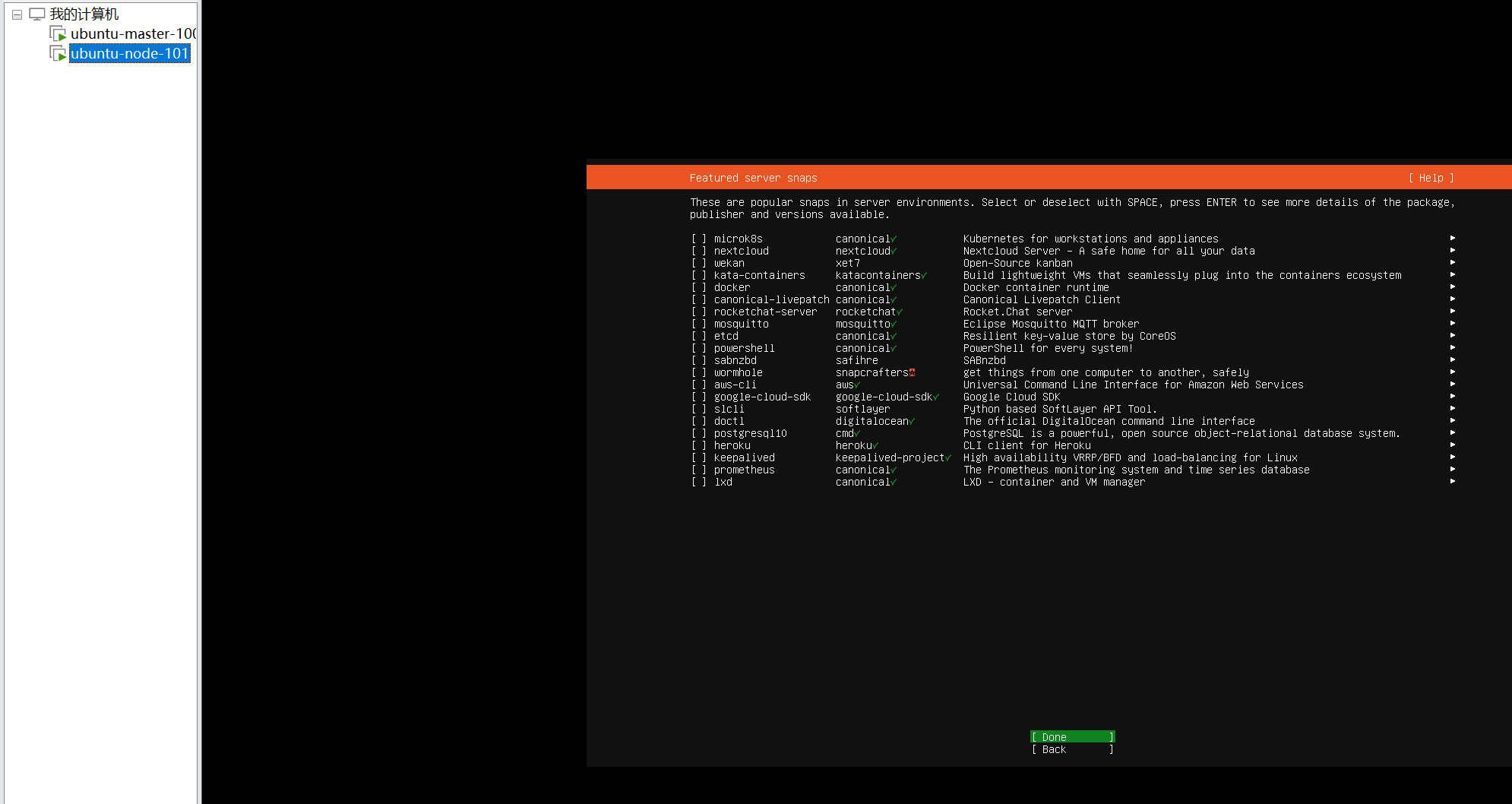The image size is (1512, 804).
Task: Expand details arrow for LXD row
Action: point(1453,481)
